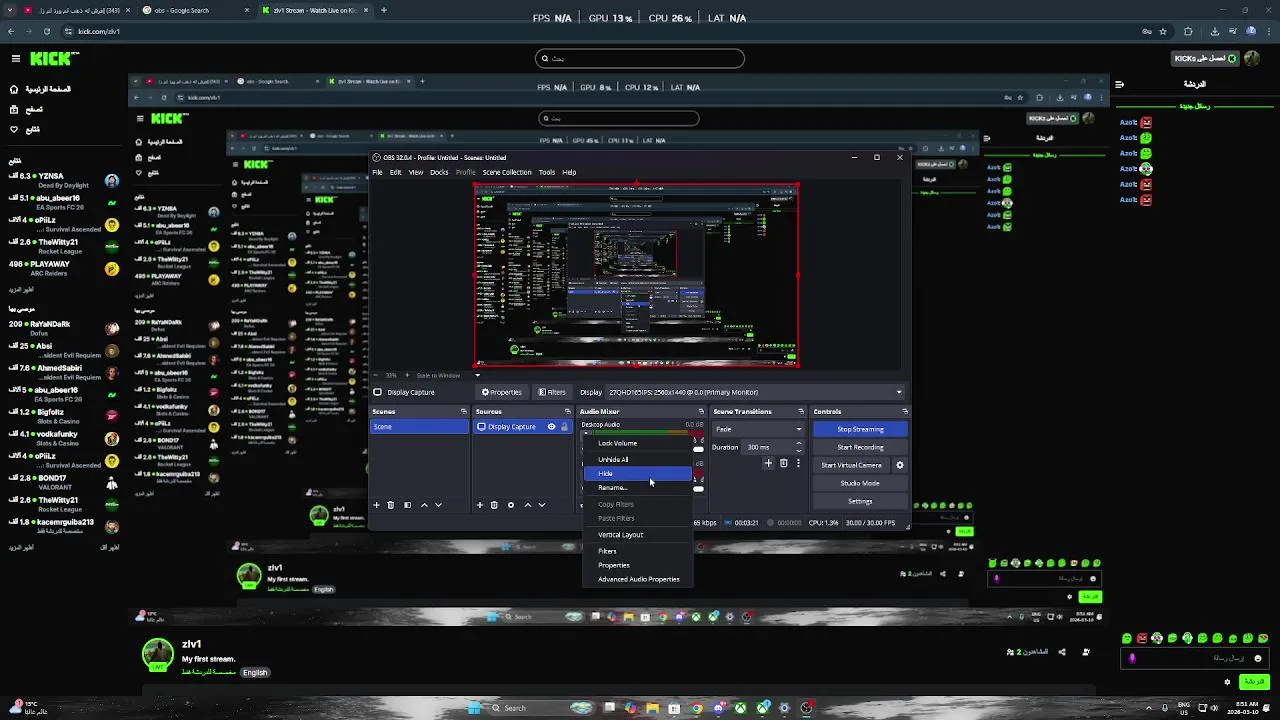The width and height of the screenshot is (1280, 720).
Task: Toggle Studio Mode in Controls
Action: point(860,483)
